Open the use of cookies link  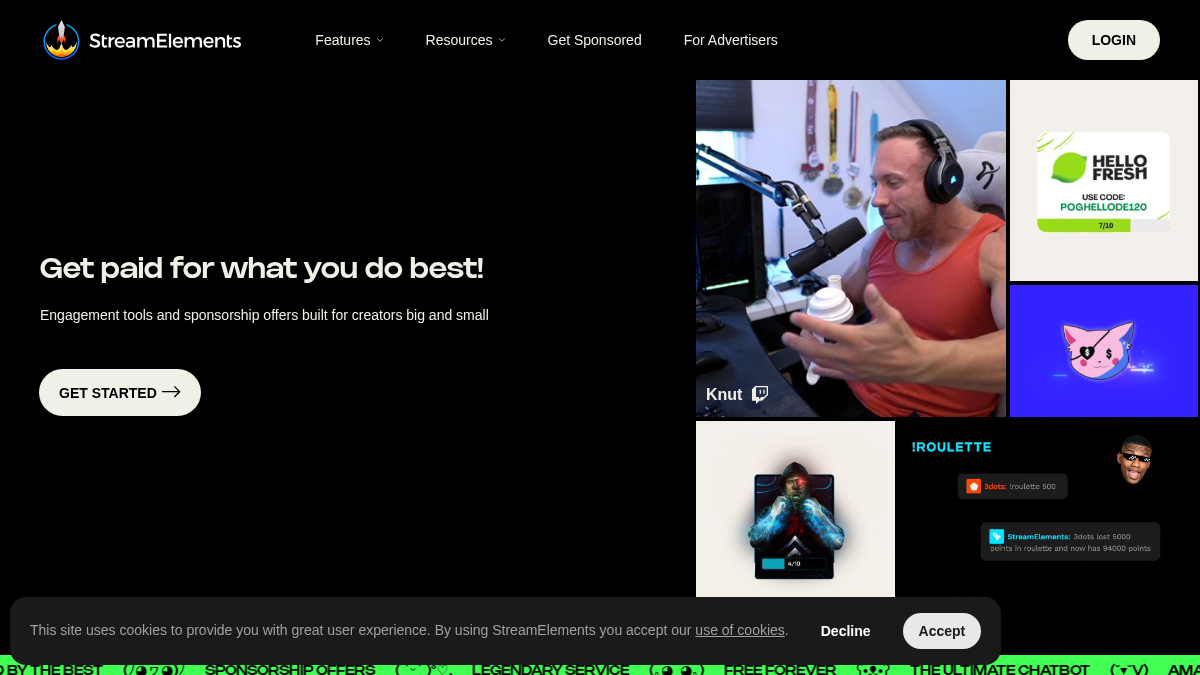(740, 630)
